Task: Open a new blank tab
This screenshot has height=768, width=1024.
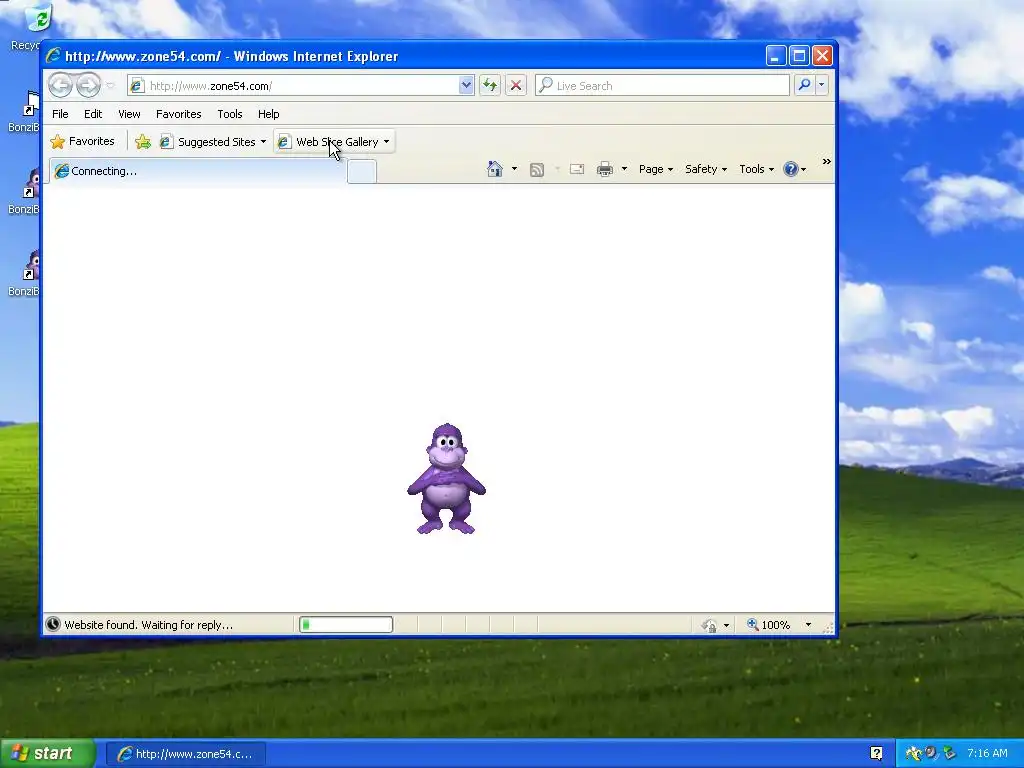Action: click(362, 172)
